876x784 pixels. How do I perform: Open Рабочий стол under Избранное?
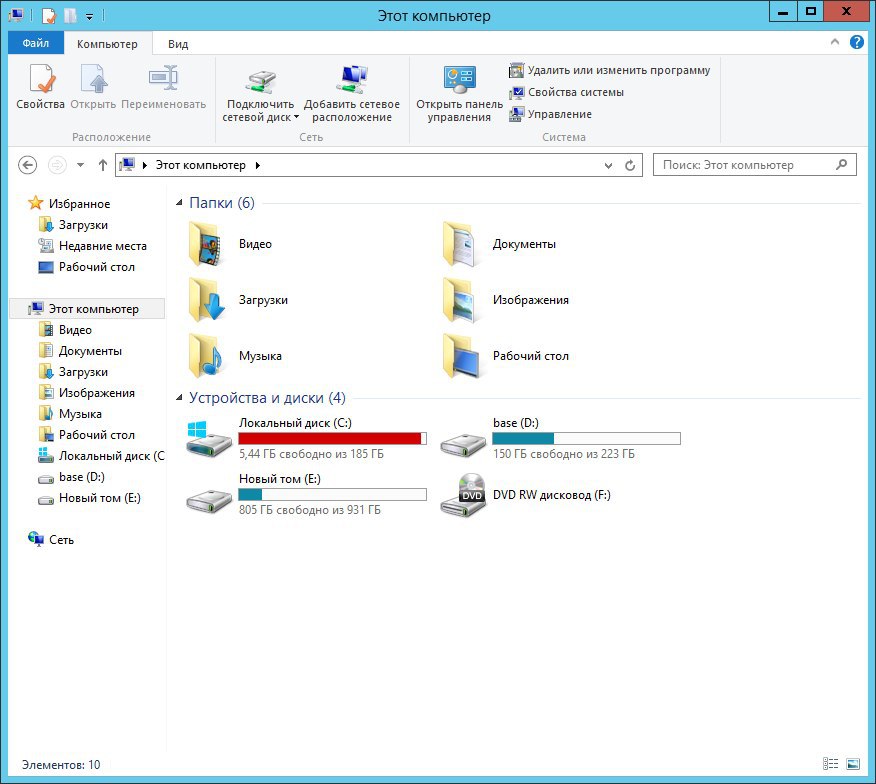[97, 267]
